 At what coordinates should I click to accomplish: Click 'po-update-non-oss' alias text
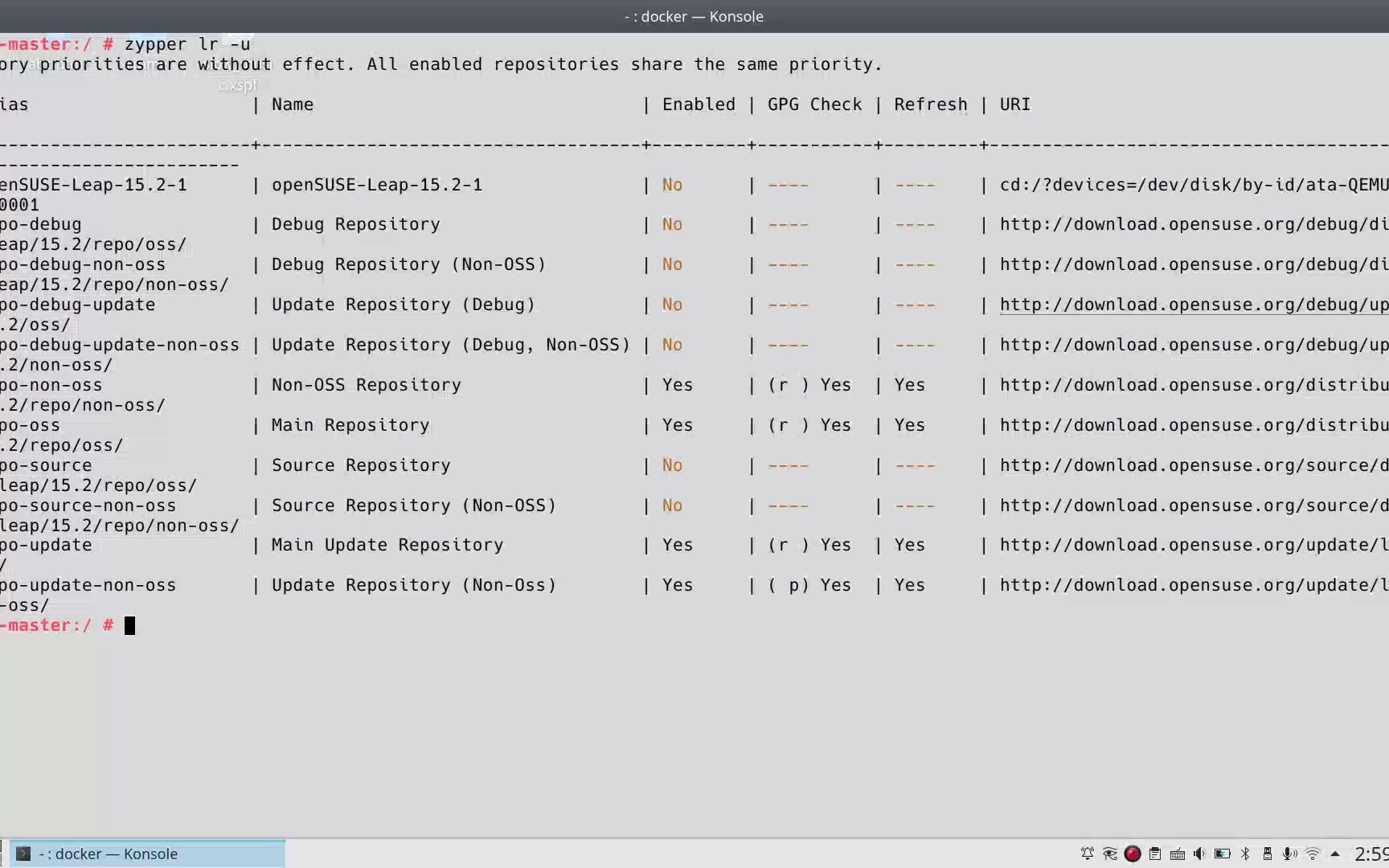88,585
